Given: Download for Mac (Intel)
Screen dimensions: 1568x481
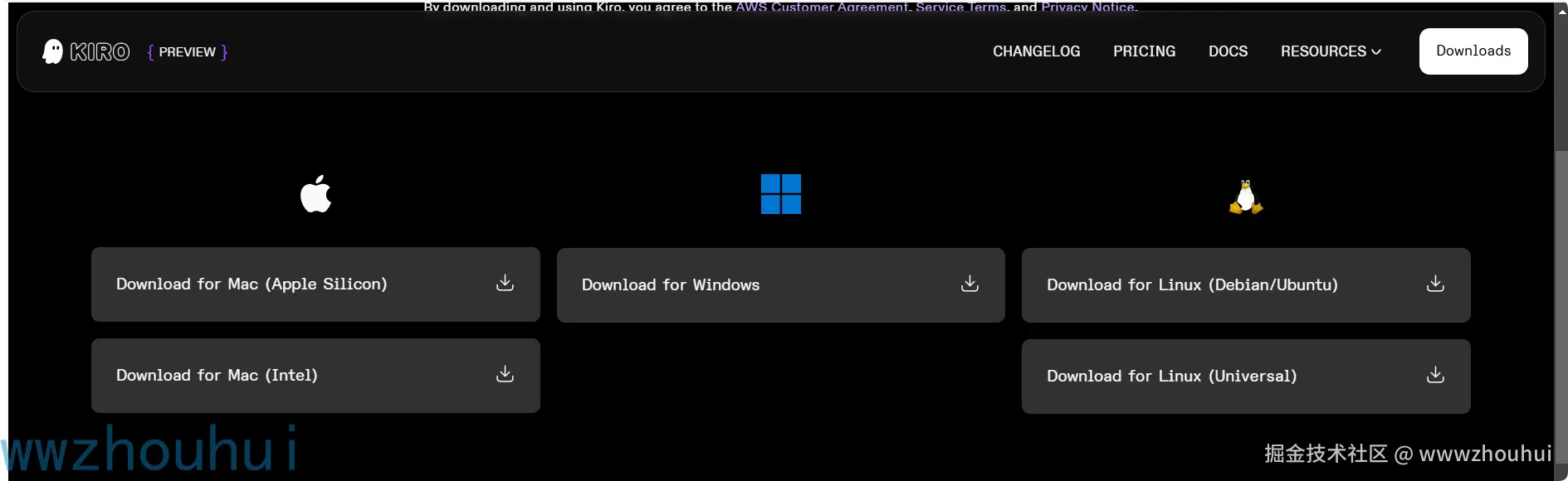Looking at the screenshot, I should tap(315, 376).
